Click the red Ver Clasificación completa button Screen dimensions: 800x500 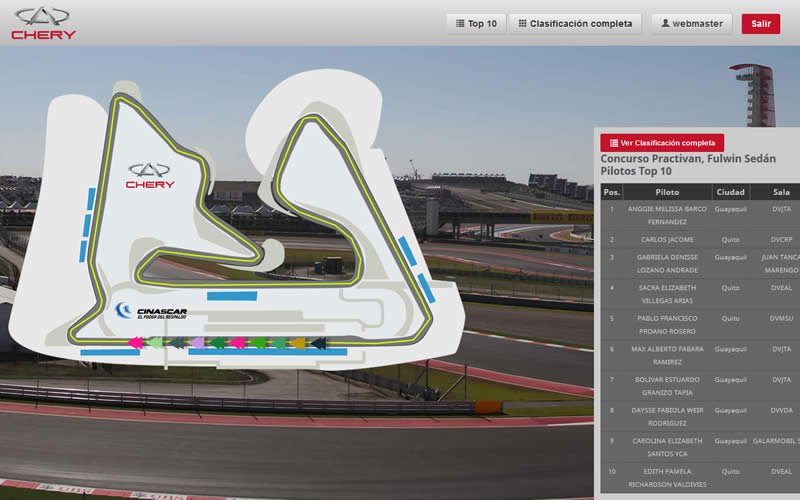coord(662,143)
